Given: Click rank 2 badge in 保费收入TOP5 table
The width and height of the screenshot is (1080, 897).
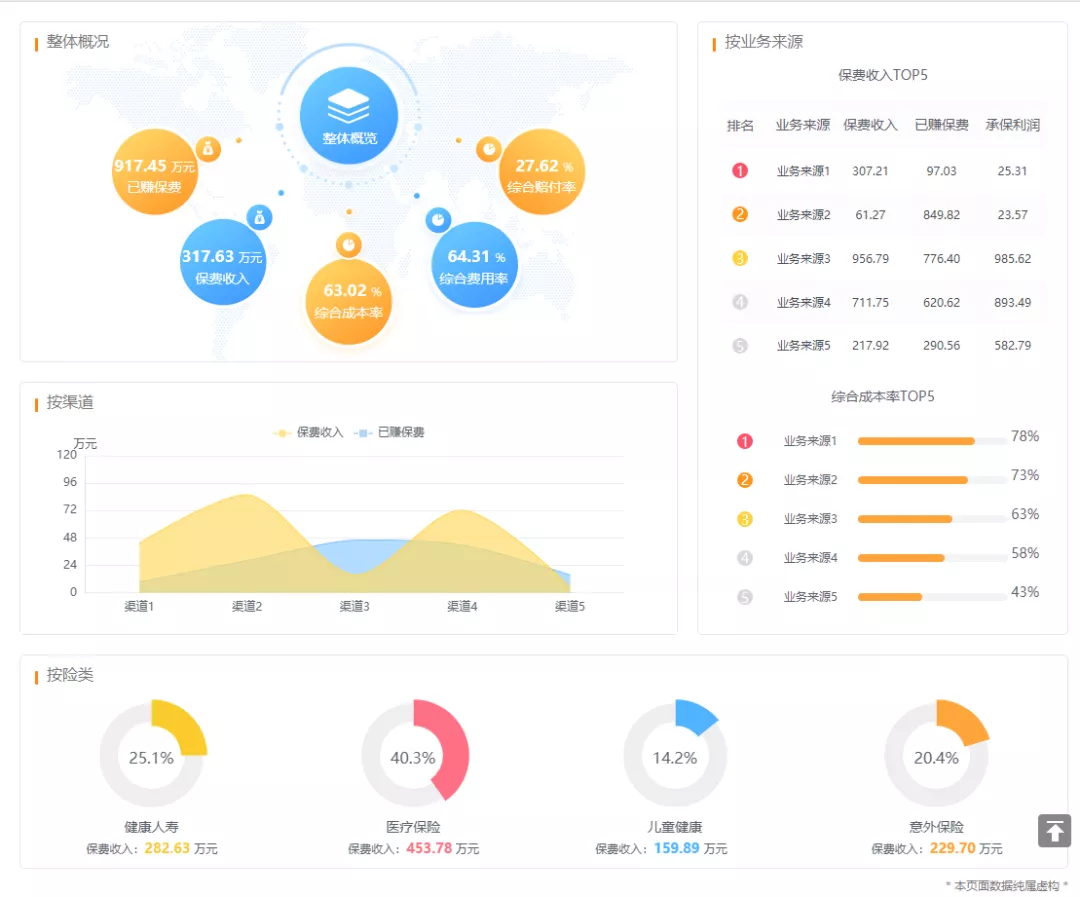Looking at the screenshot, I should click(x=740, y=214).
